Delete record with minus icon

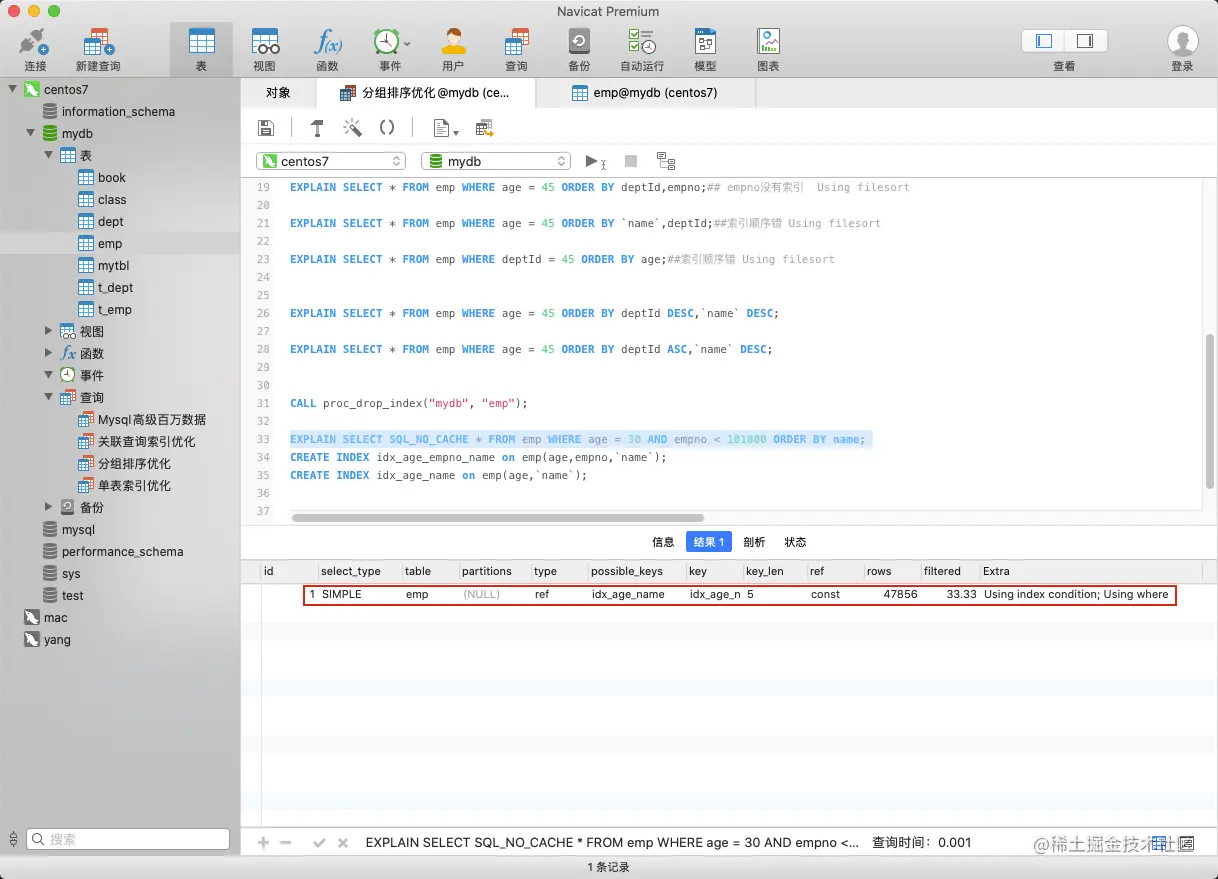click(286, 843)
